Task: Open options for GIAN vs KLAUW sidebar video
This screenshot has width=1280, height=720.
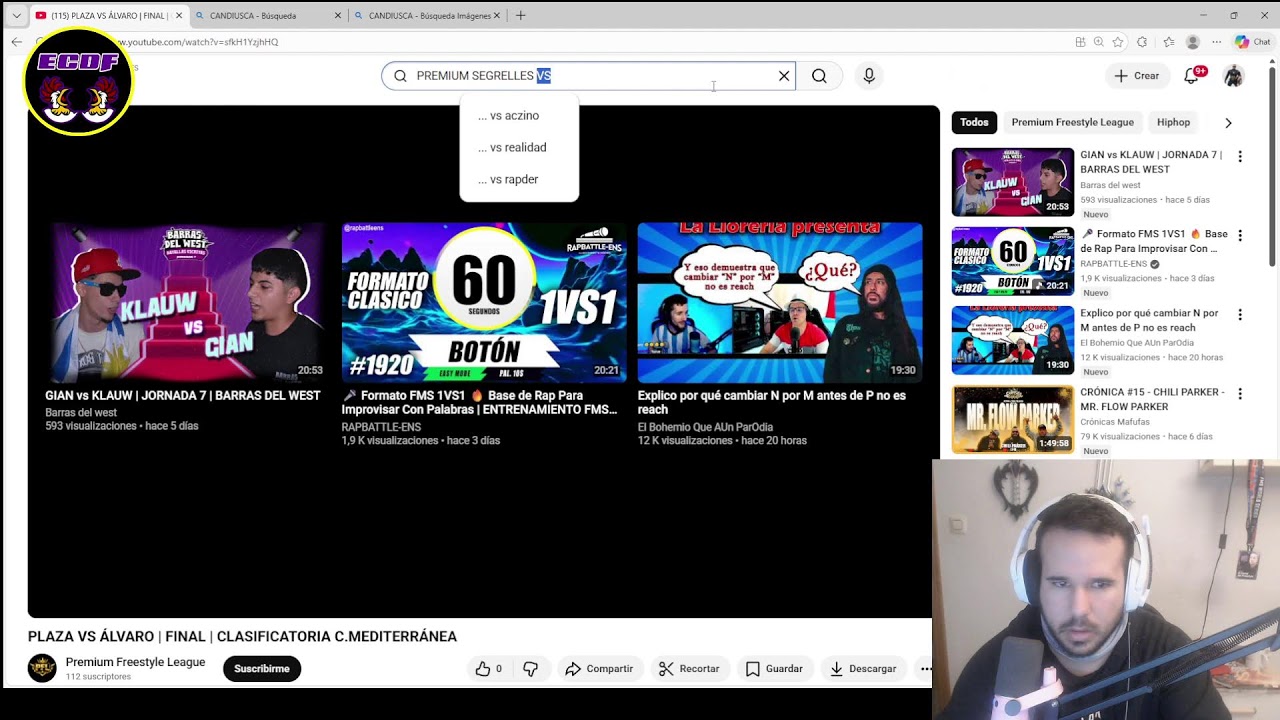Action: click(1240, 157)
